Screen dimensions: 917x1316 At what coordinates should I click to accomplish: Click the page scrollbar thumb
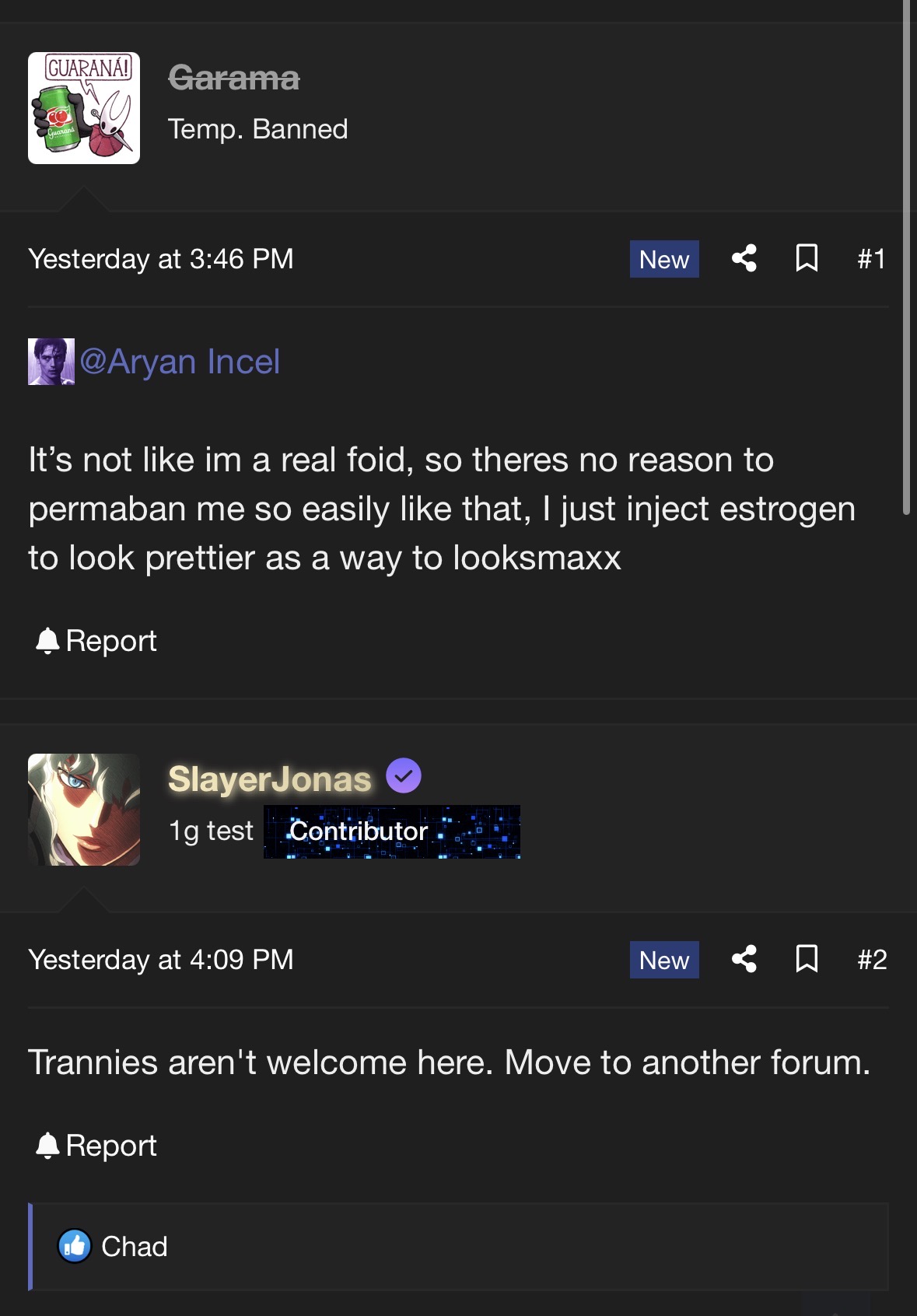point(906,257)
